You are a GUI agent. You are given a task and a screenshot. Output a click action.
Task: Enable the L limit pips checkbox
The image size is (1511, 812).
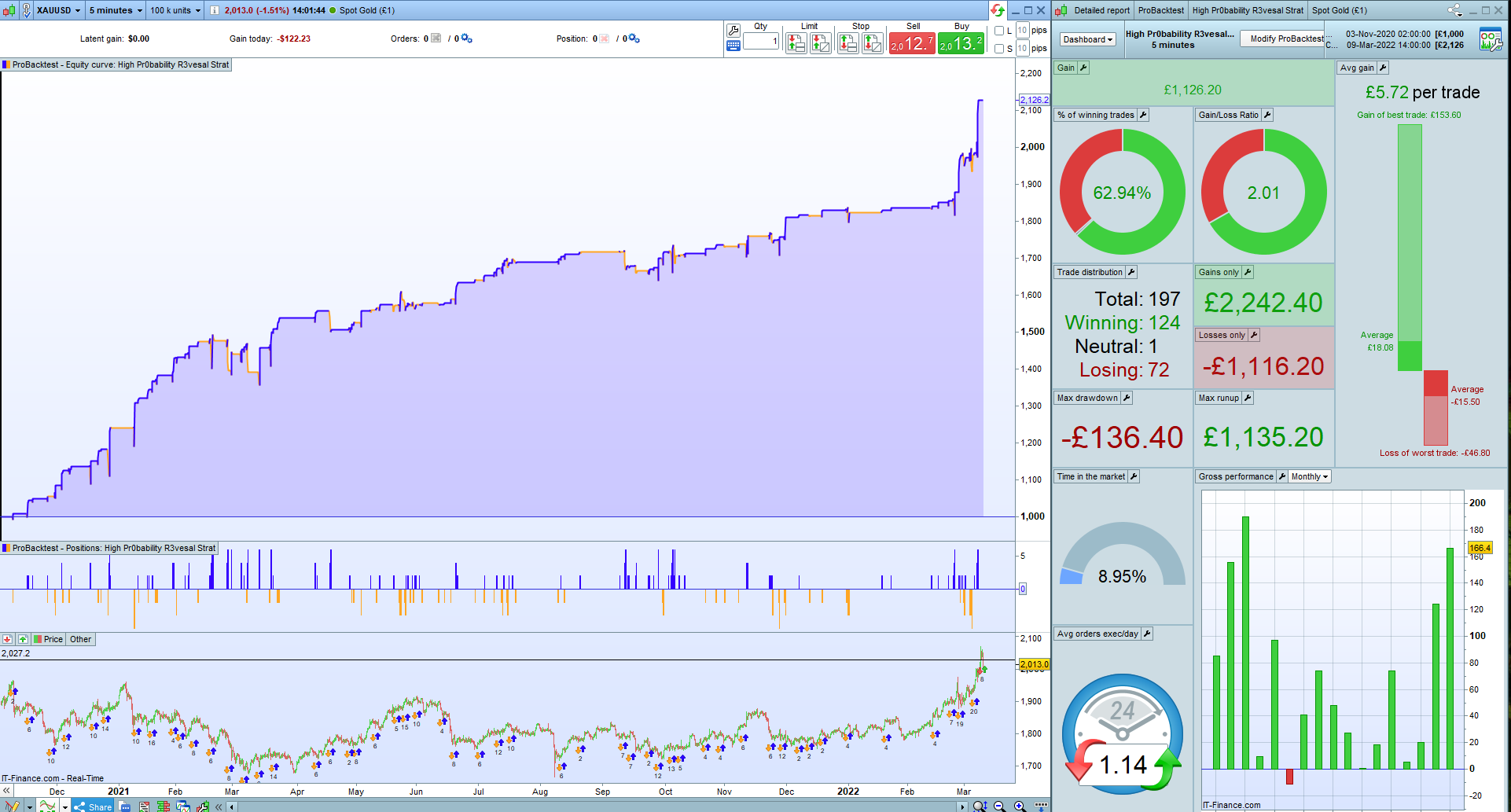click(x=999, y=31)
